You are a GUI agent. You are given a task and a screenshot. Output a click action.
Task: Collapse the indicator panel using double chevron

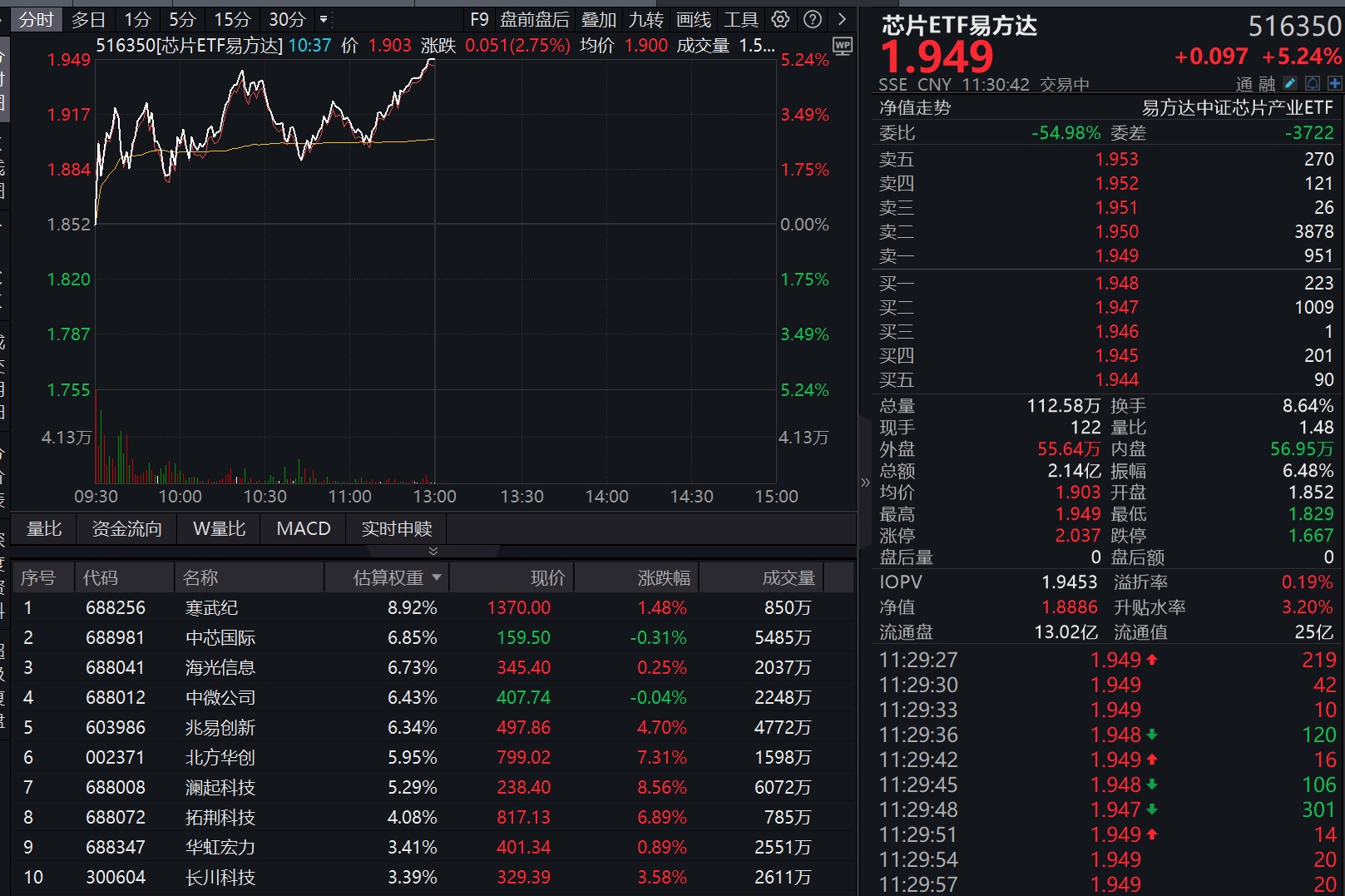433,551
